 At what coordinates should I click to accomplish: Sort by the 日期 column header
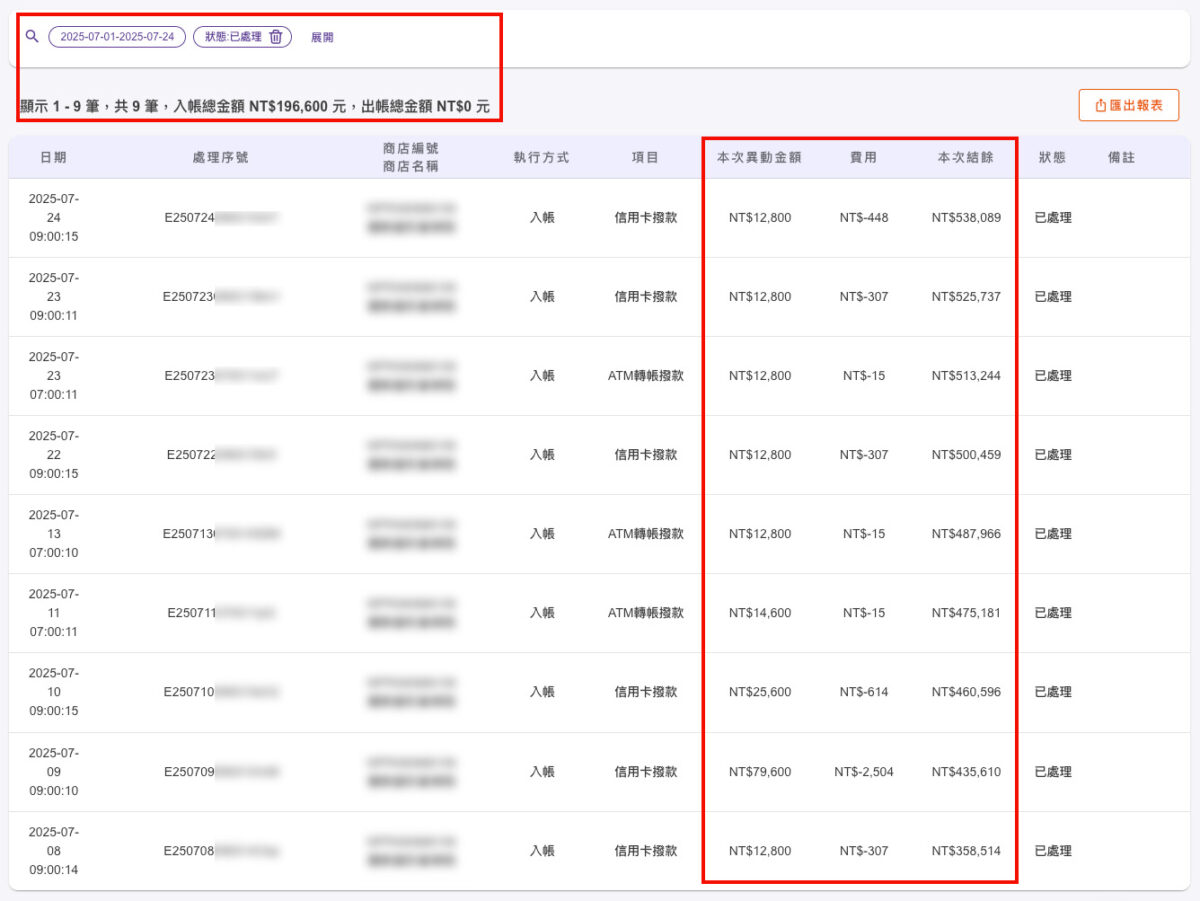pyautogui.click(x=53, y=158)
